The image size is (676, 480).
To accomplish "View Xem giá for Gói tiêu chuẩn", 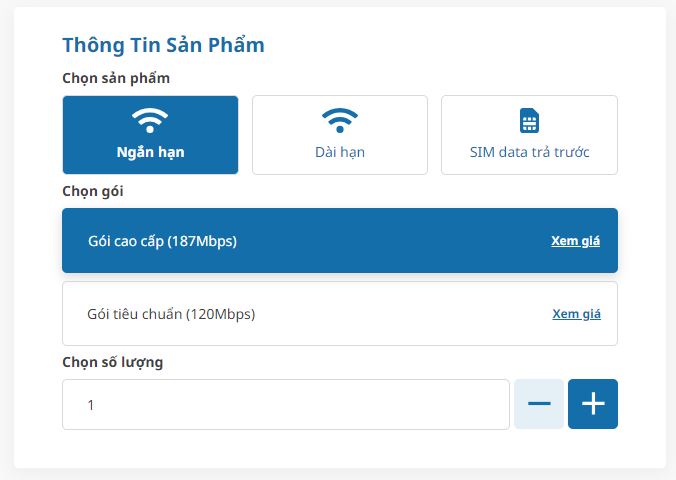I will click(576, 314).
